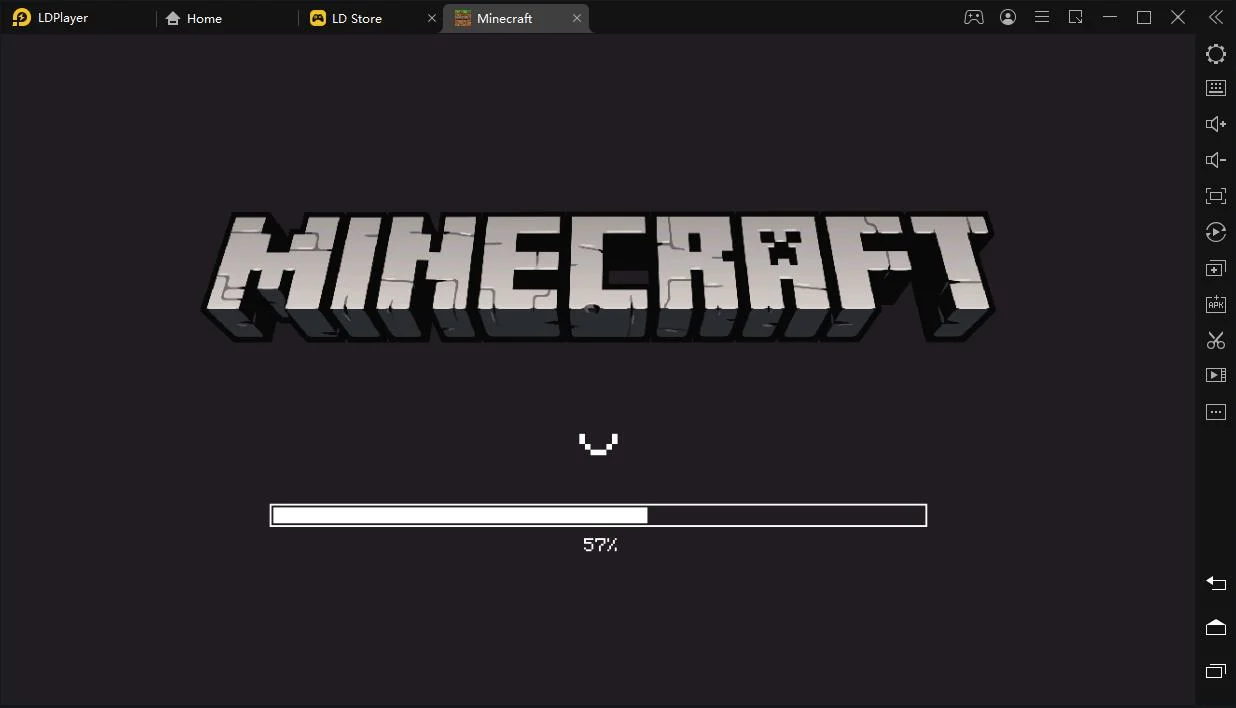Close the Minecraft tab

[x=577, y=18]
